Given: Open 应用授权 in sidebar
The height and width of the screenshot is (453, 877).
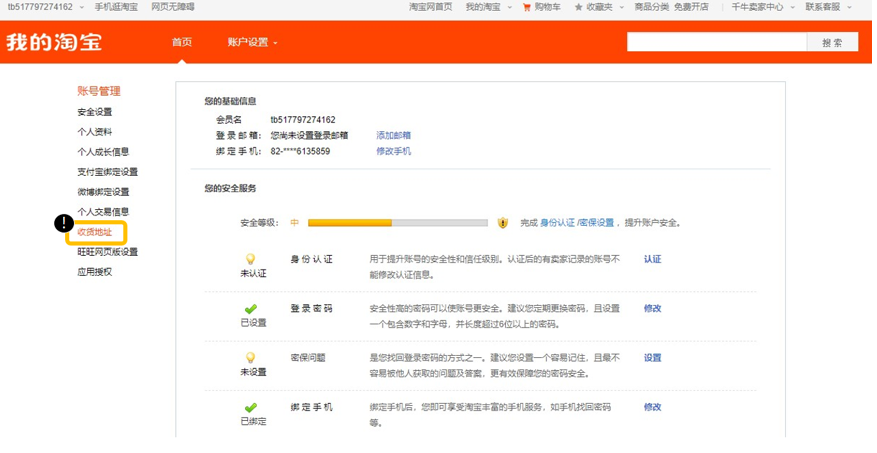Looking at the screenshot, I should 95,272.
